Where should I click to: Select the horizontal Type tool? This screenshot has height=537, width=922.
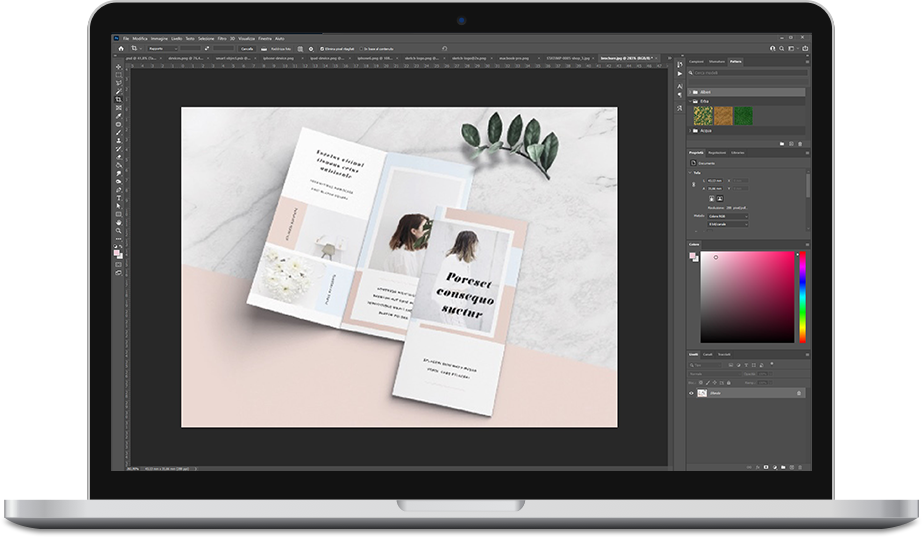point(119,198)
